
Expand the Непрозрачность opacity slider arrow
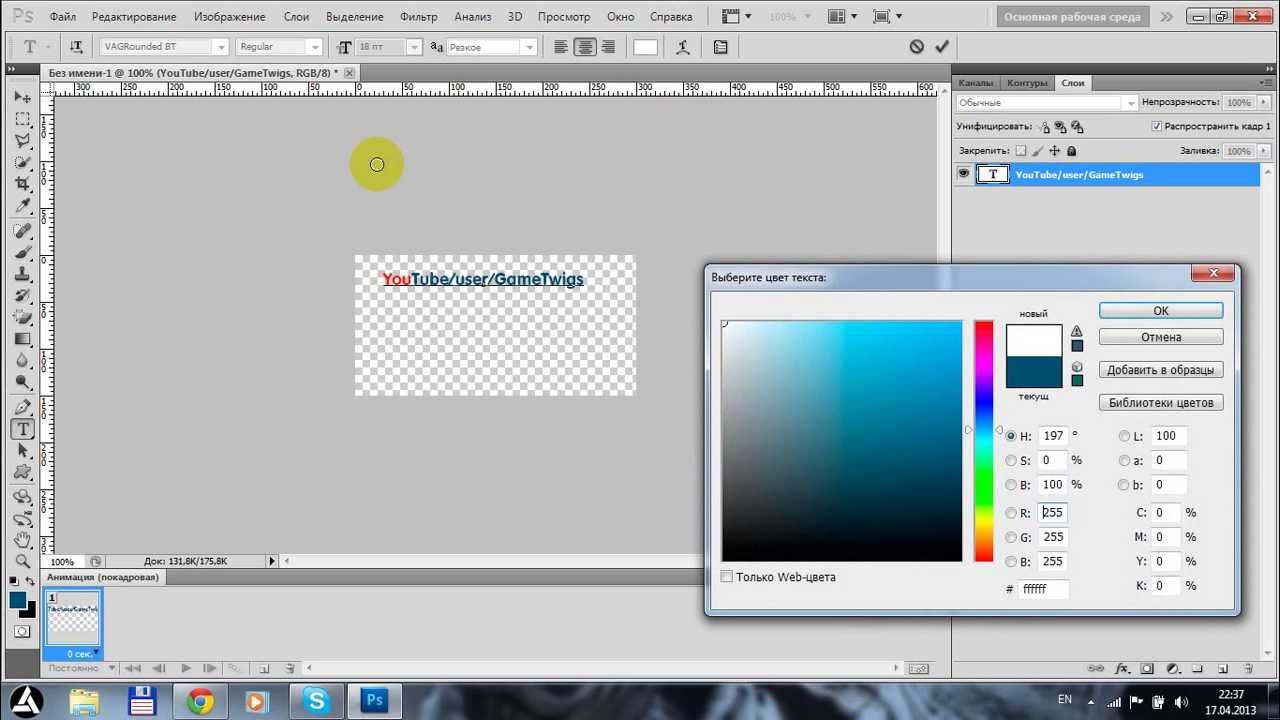point(1265,103)
